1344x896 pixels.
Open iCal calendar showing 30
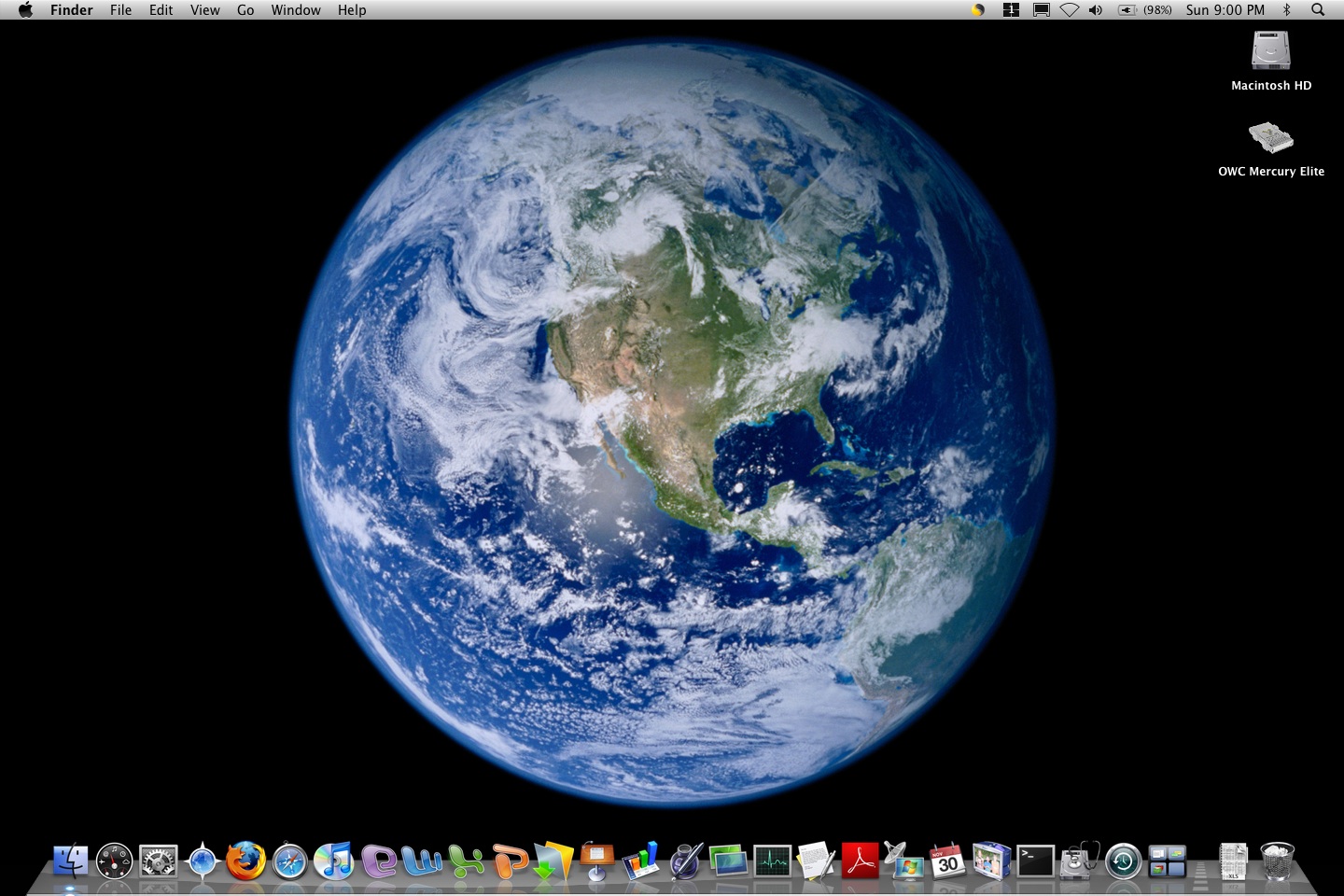click(x=947, y=861)
